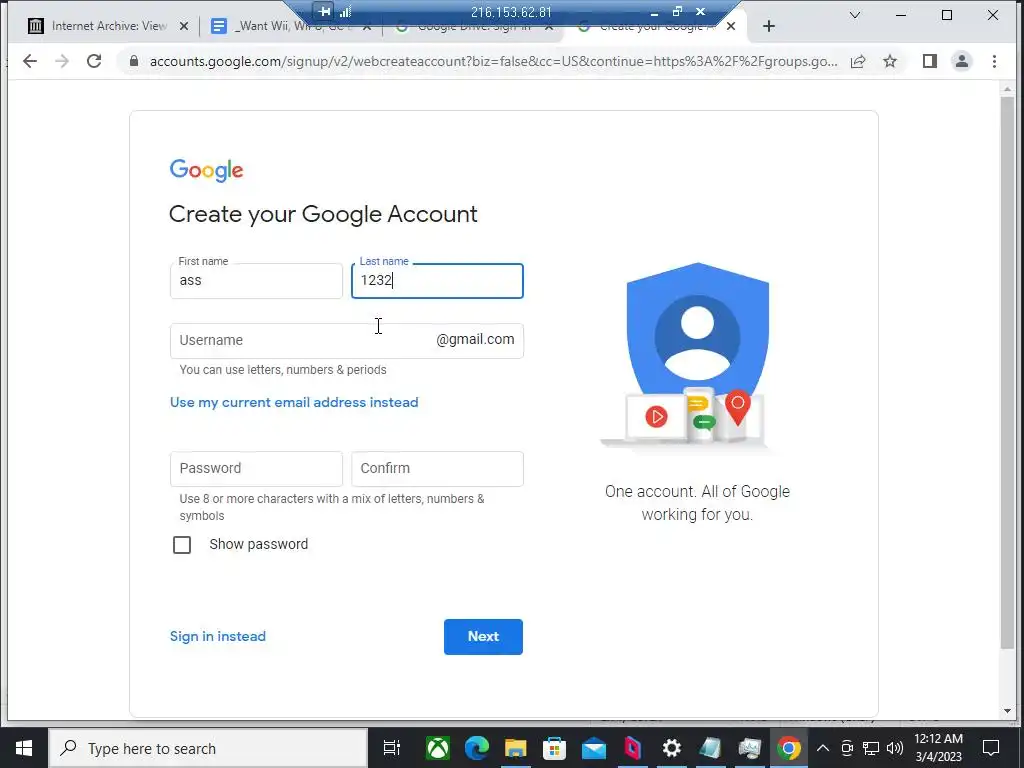Click the taskbar clock showing 12:12 AM
The height and width of the screenshot is (768, 1024).
point(938,748)
